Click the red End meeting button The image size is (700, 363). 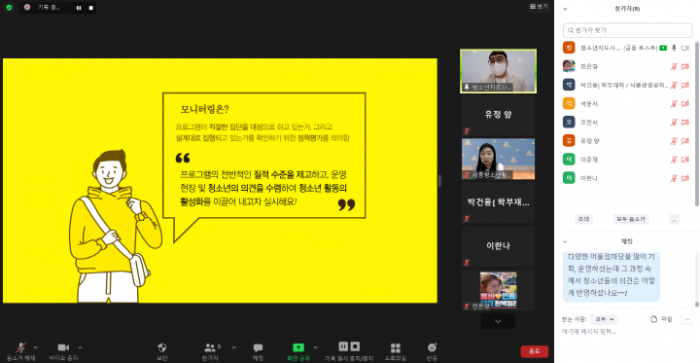tap(534, 351)
